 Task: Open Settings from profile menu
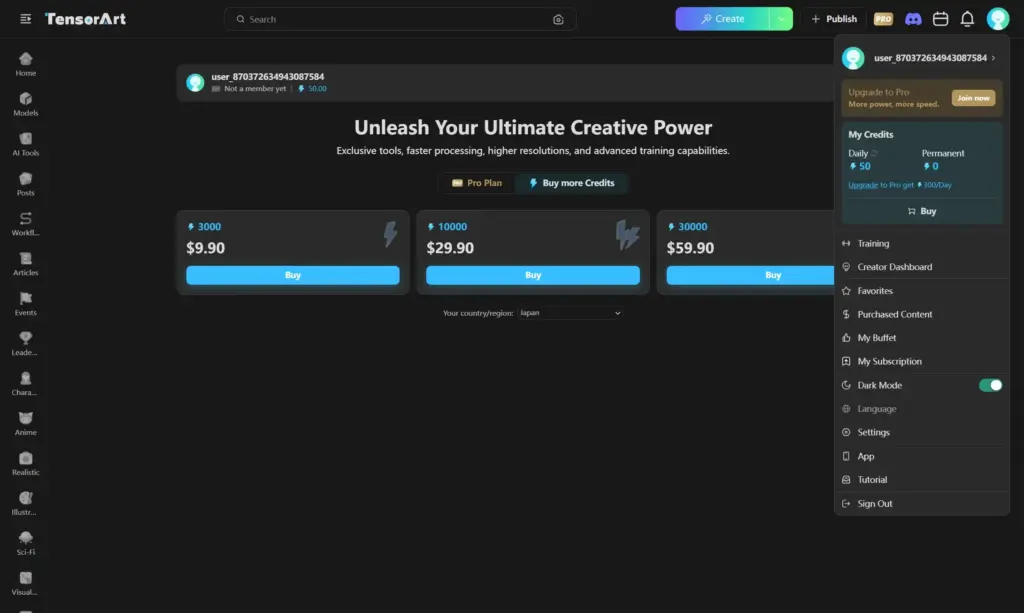coord(921,432)
